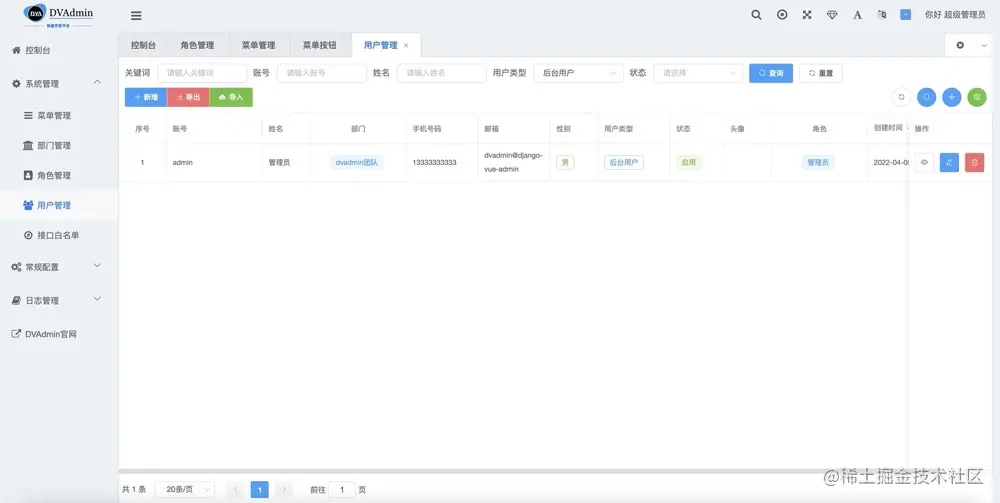1000x503 pixels.
Task: Focus the 姓名 input field
Action: point(441,73)
